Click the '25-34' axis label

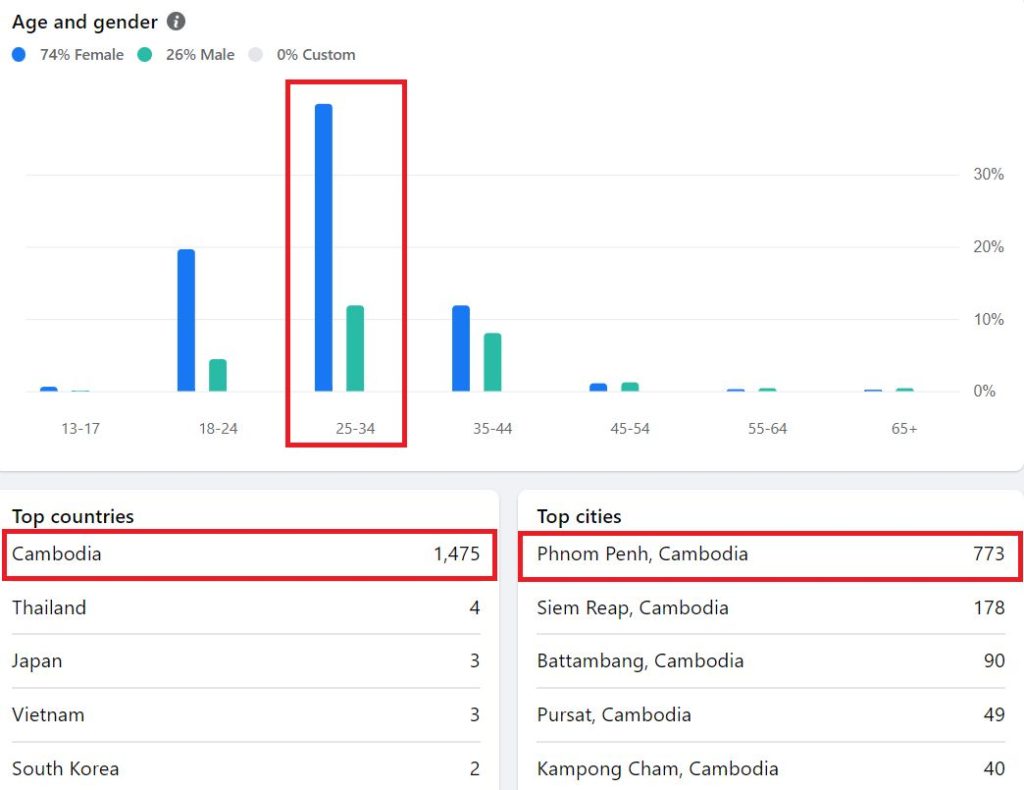(x=355, y=429)
